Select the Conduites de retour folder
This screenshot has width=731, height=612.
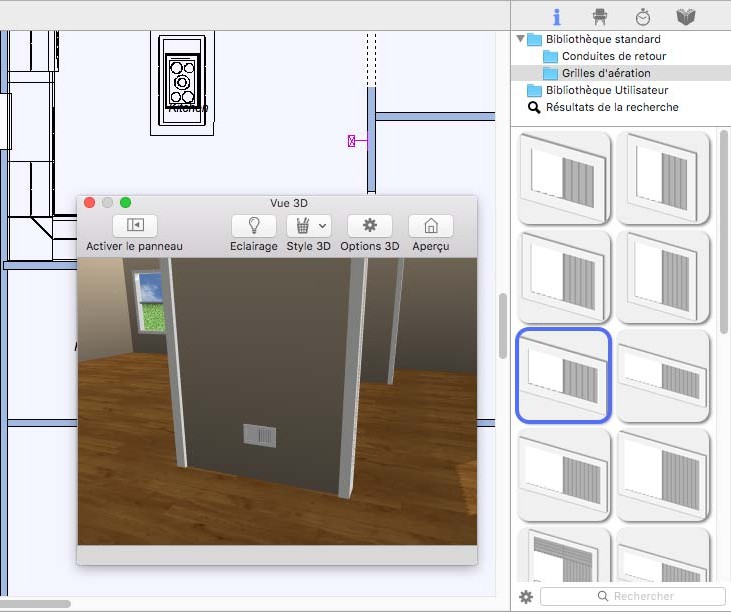[x=613, y=56]
